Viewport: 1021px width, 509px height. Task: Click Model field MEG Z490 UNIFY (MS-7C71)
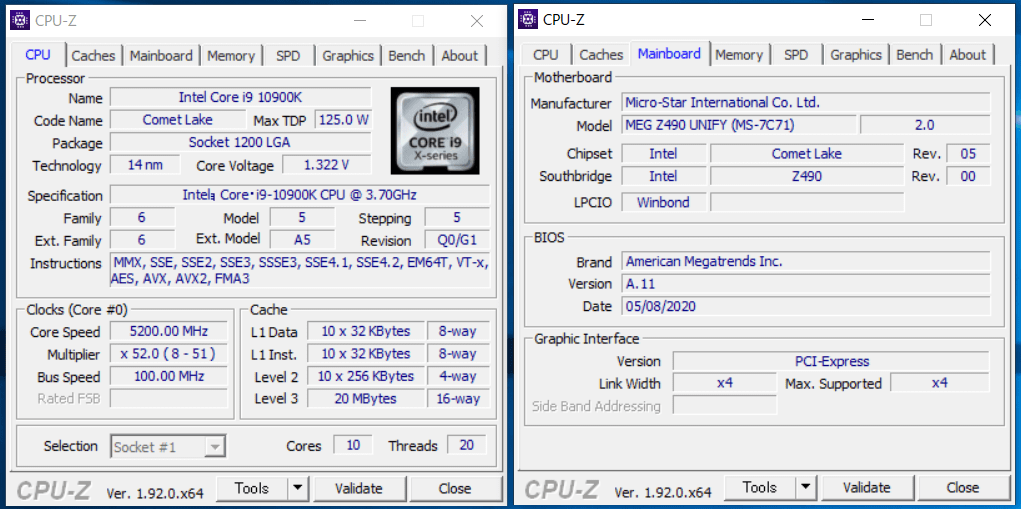[x=739, y=124]
